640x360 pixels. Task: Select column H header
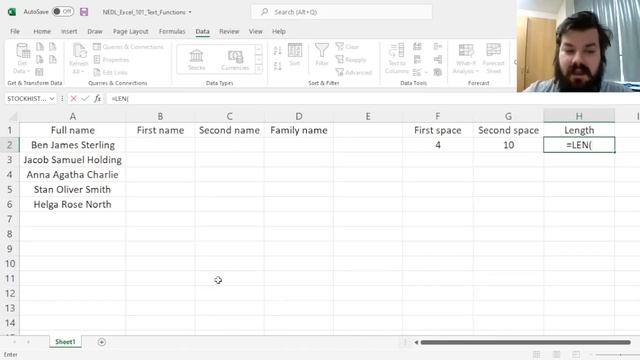coord(579,116)
